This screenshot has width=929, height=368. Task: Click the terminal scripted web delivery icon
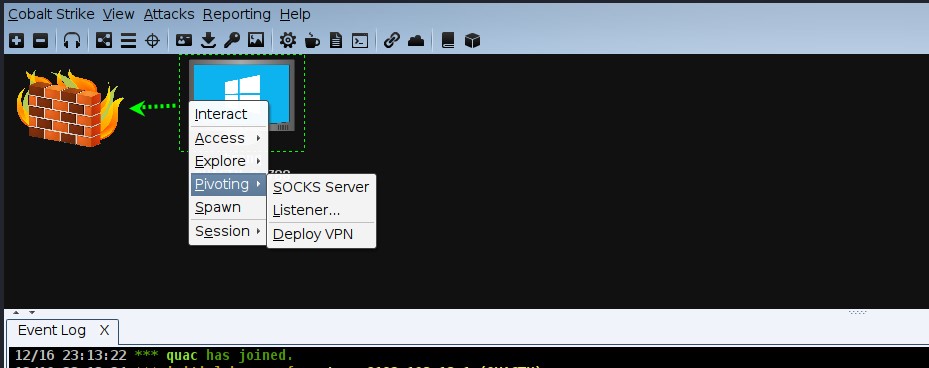(360, 40)
